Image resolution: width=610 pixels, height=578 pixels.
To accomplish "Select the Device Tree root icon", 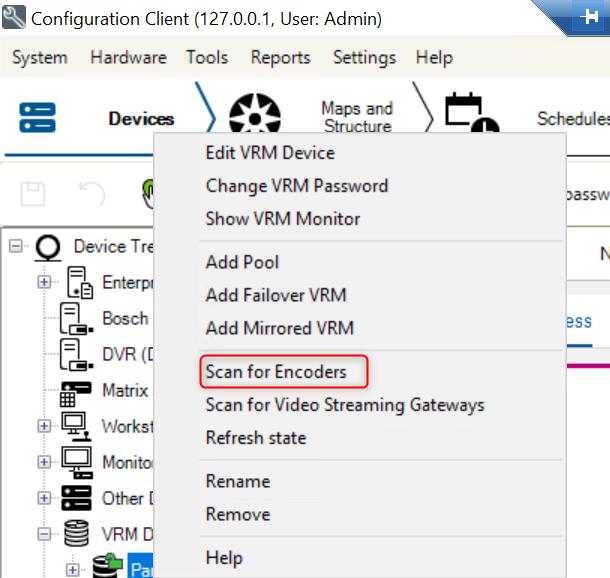I will tap(46, 246).
